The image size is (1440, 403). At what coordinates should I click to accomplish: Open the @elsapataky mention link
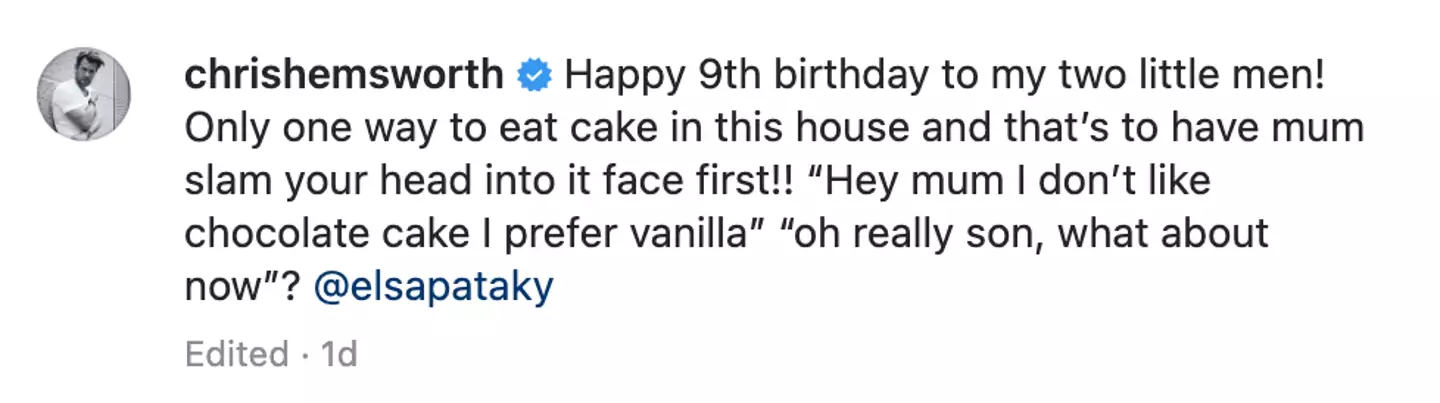pyautogui.click(x=433, y=288)
